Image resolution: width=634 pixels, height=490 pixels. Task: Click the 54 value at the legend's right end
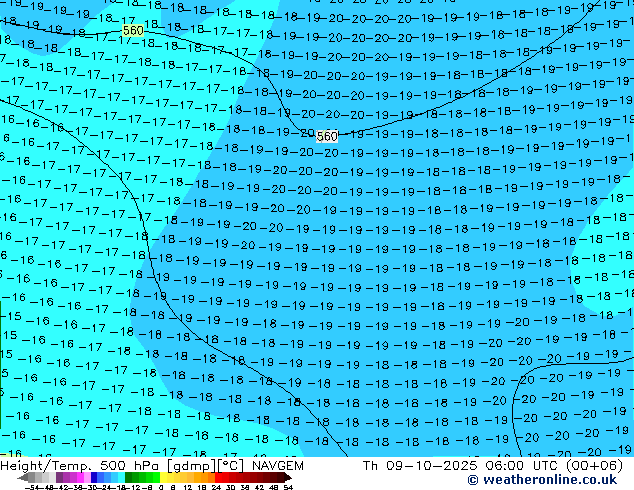[288, 487]
